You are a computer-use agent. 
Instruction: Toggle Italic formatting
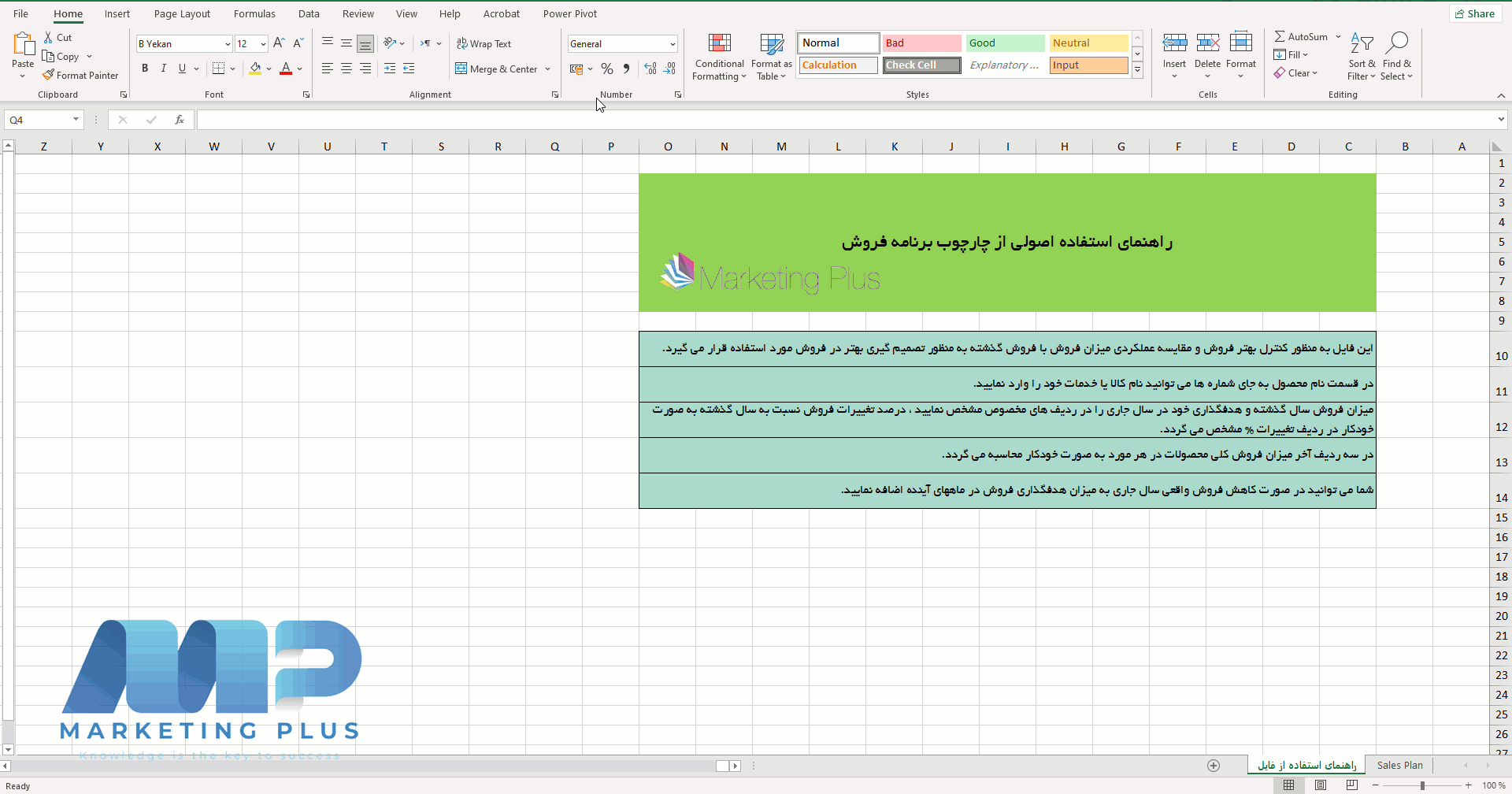pyautogui.click(x=164, y=69)
